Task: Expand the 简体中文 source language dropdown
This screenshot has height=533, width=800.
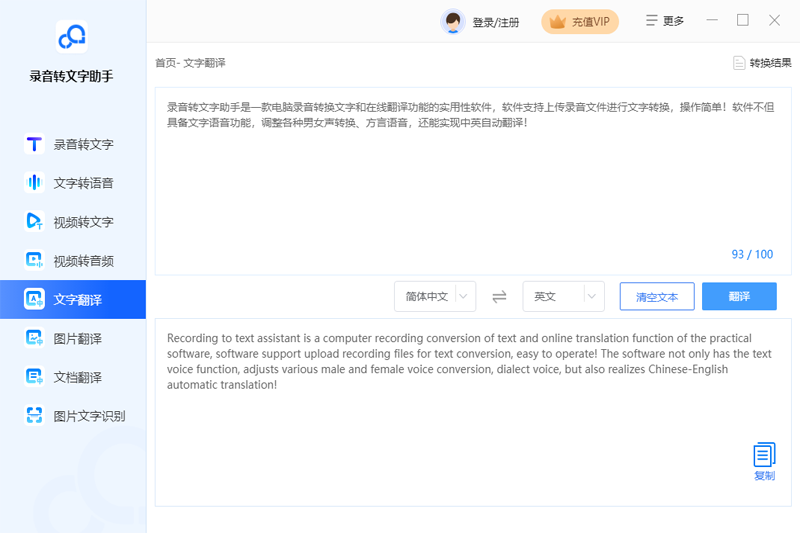Action: point(435,297)
